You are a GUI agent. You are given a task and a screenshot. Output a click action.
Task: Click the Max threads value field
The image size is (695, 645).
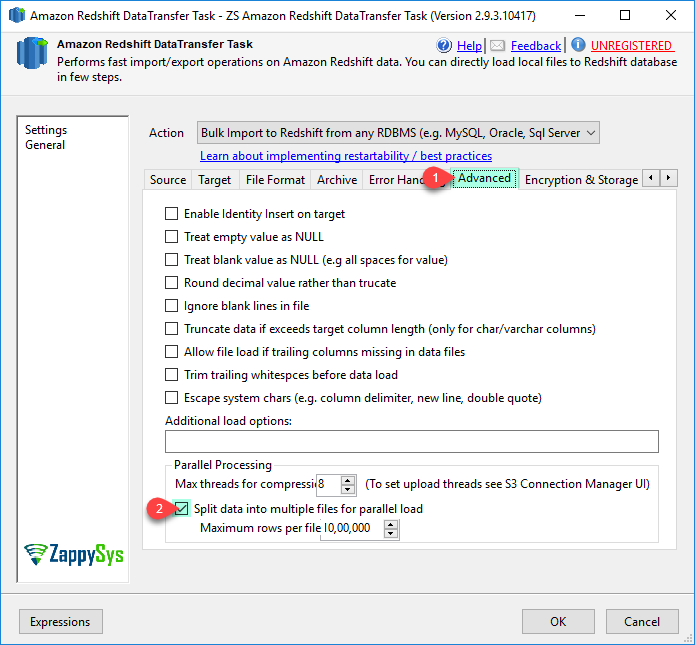(x=329, y=485)
